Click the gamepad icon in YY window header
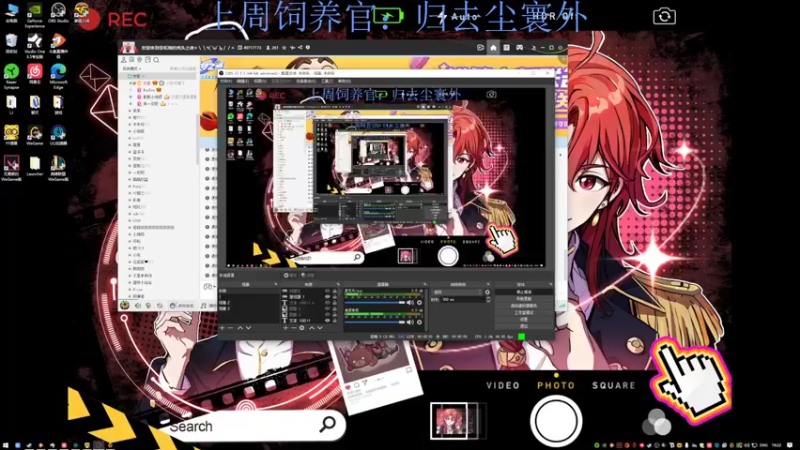This screenshot has width=800, height=450. [x=519, y=47]
